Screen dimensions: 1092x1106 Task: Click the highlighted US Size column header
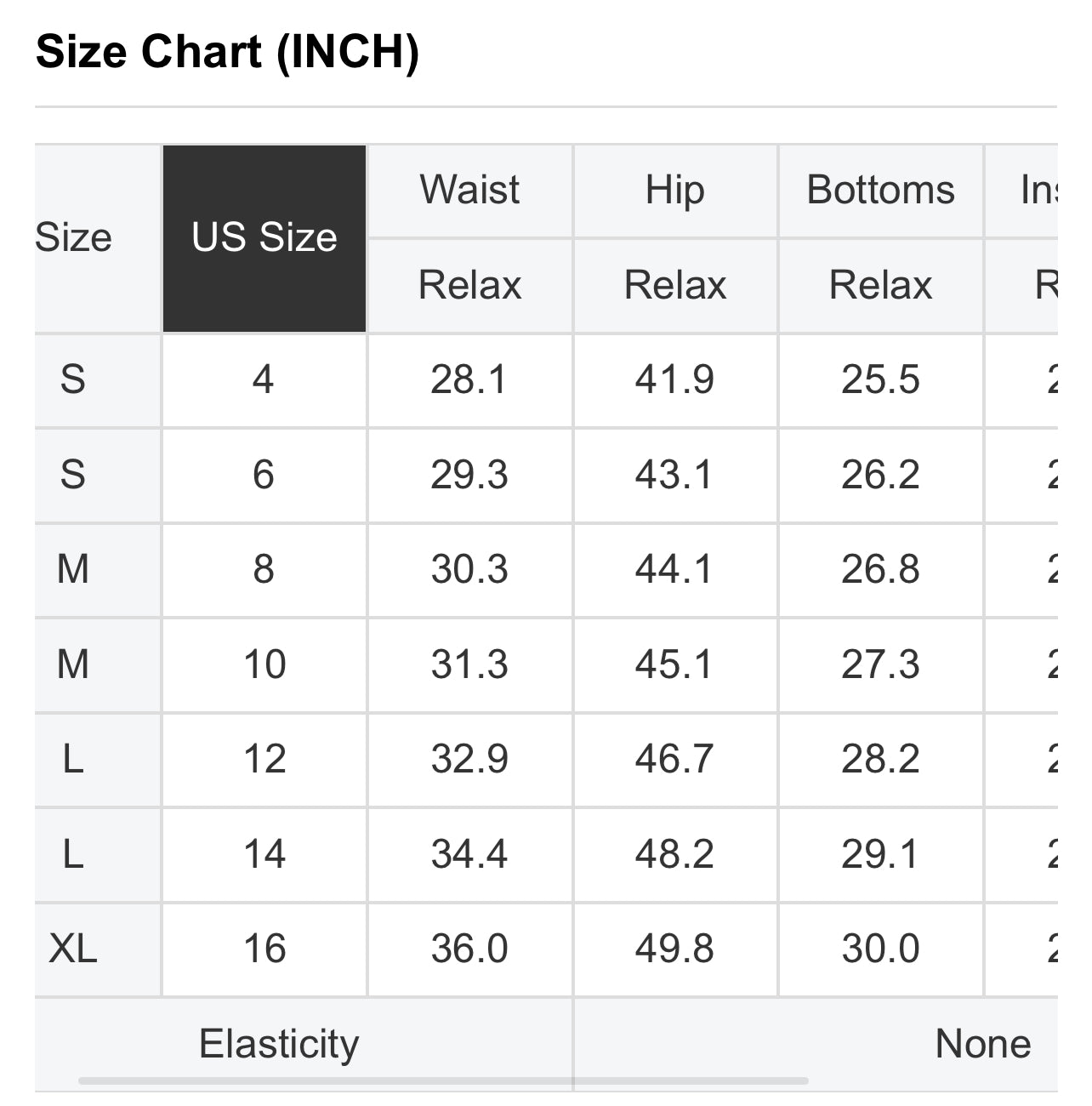coord(264,237)
